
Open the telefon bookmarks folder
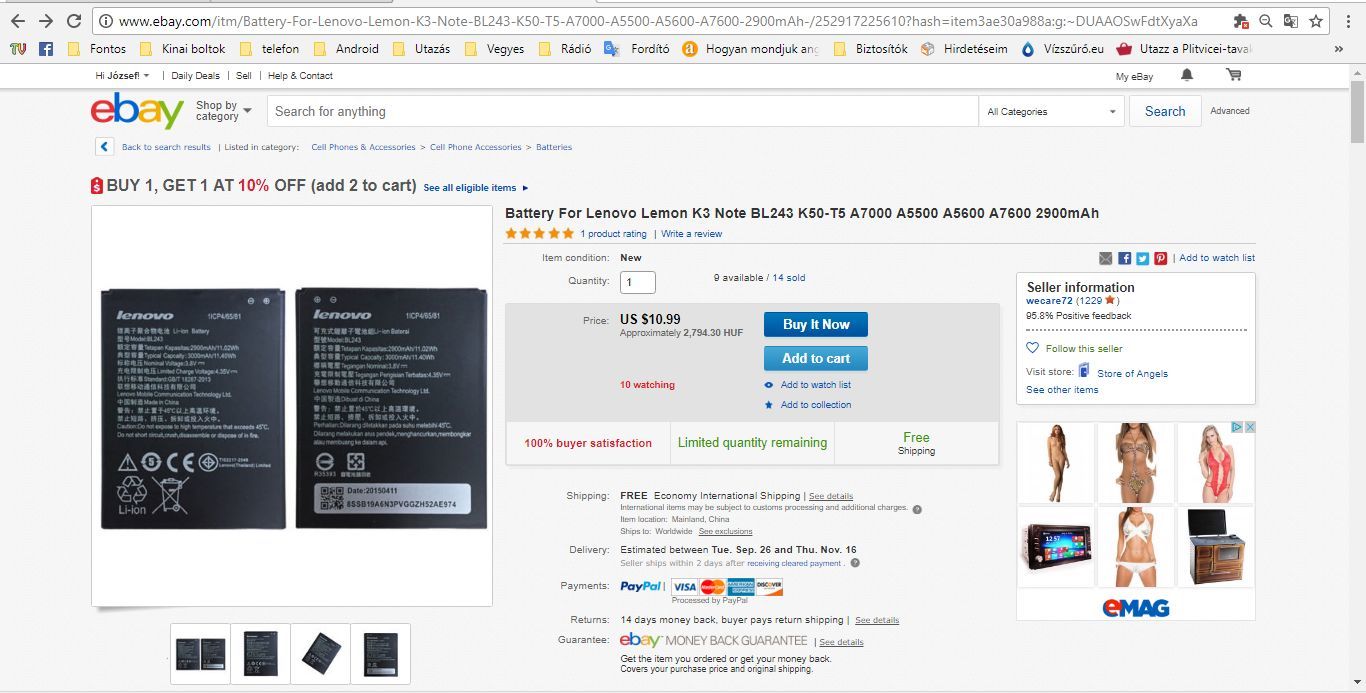tap(269, 48)
